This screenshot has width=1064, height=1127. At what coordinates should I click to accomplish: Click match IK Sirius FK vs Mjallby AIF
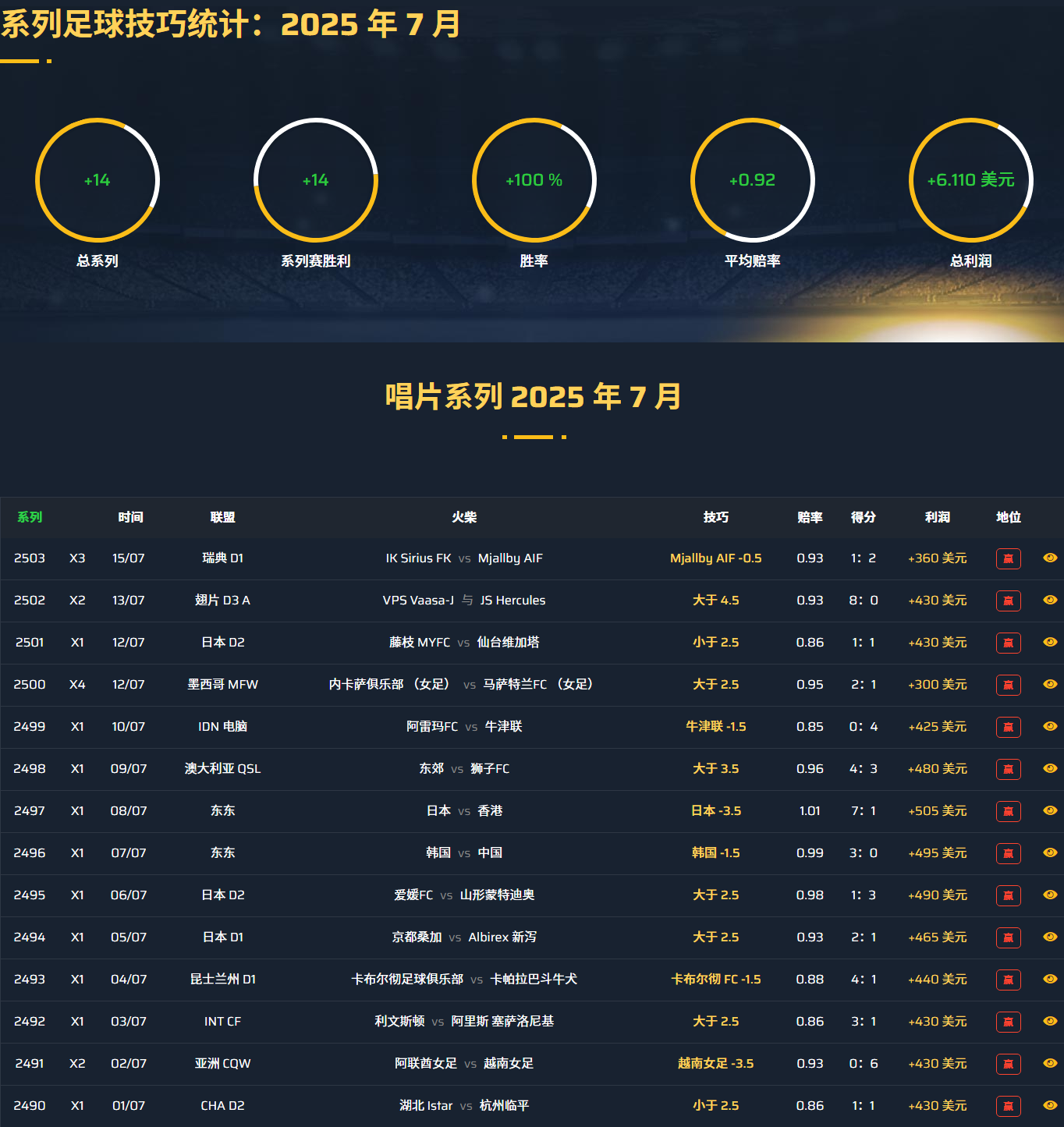coord(464,558)
